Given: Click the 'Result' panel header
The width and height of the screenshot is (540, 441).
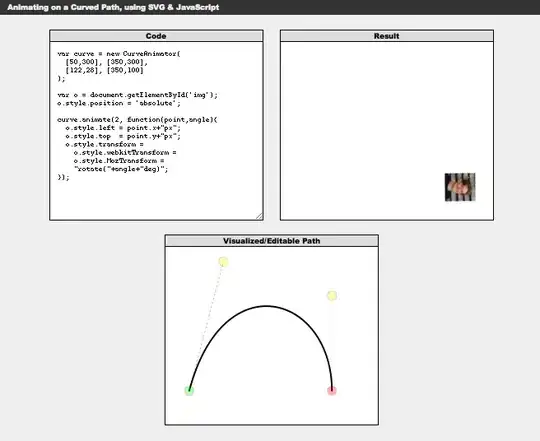Looking at the screenshot, I should (387, 36).
